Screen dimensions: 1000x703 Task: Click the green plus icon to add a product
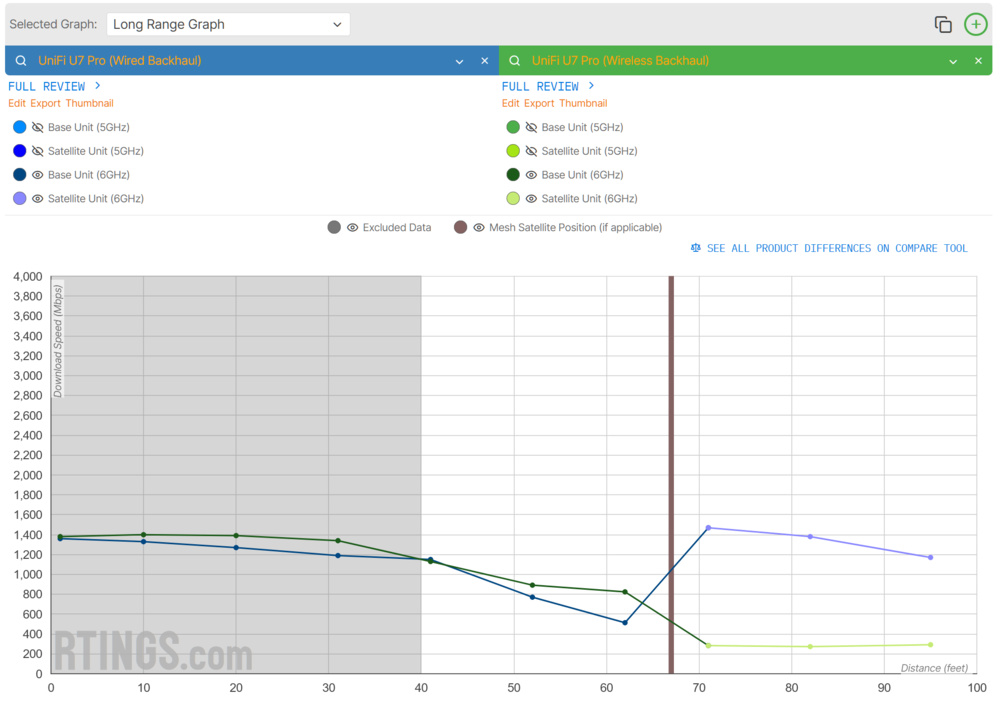[976, 23]
